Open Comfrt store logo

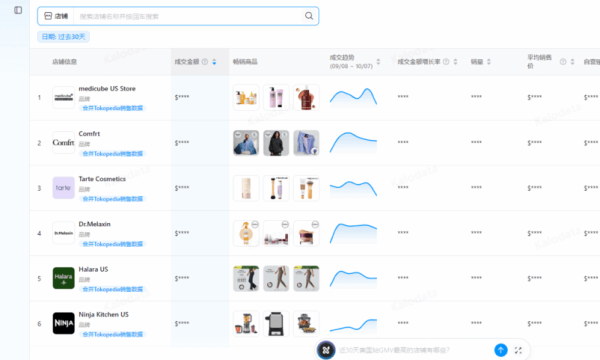[x=64, y=143]
